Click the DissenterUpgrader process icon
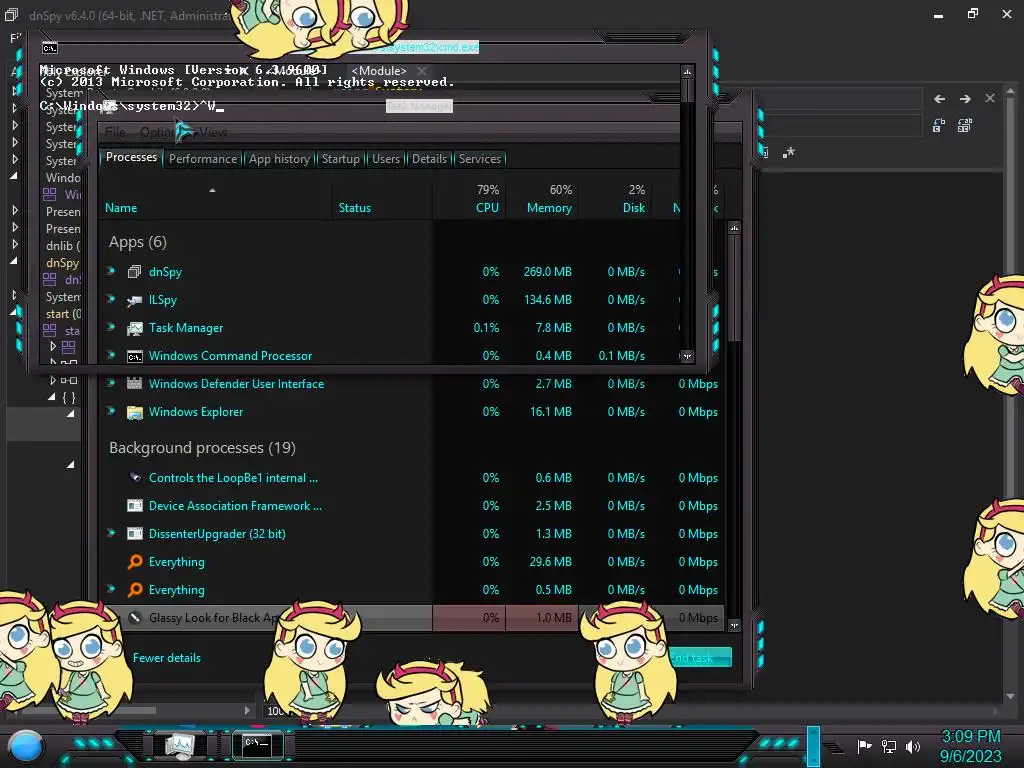This screenshot has height=768, width=1024. point(135,534)
